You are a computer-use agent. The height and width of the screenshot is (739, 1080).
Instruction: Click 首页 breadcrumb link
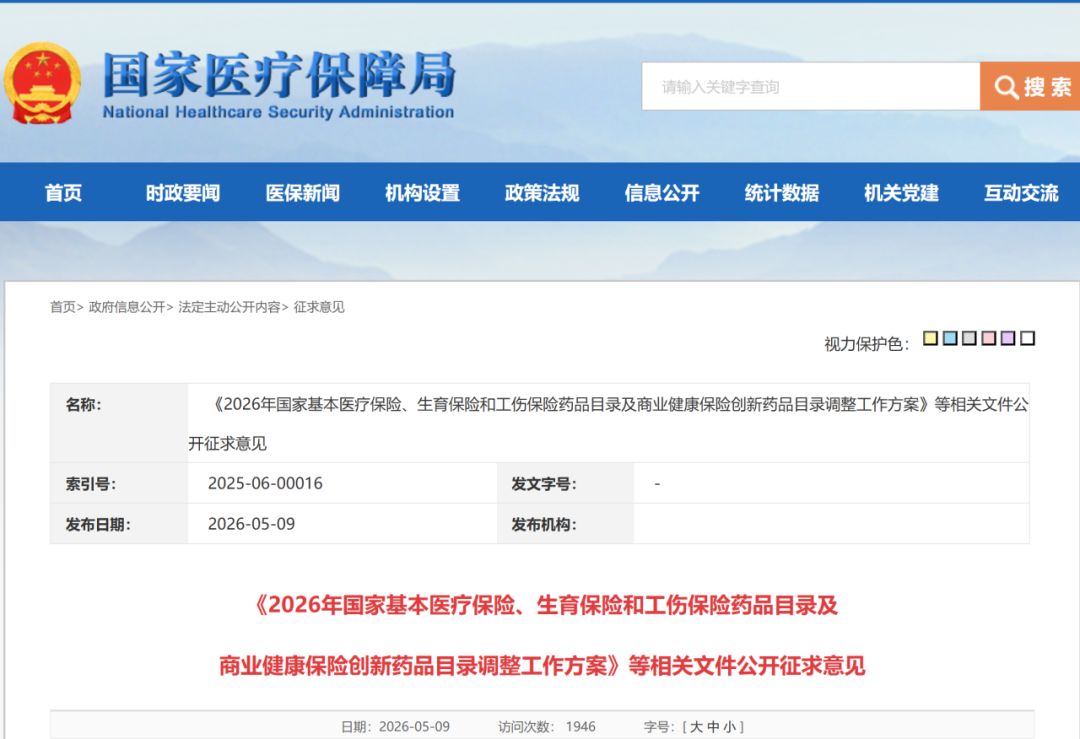(63, 307)
